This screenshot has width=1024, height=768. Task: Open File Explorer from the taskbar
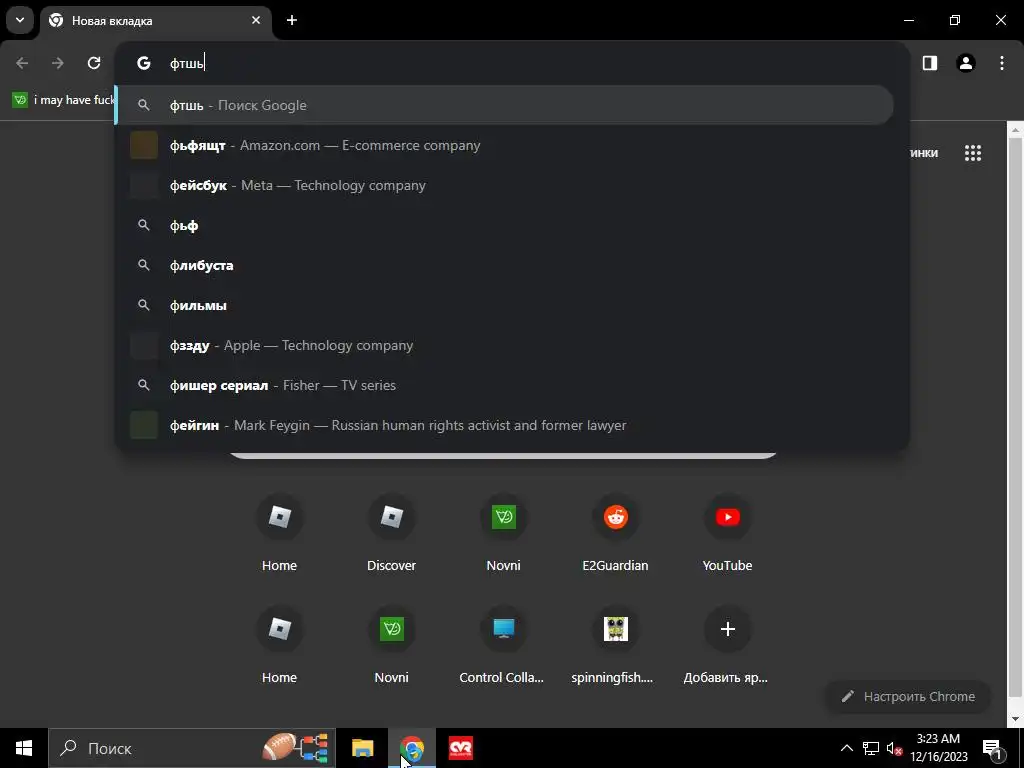(x=362, y=748)
